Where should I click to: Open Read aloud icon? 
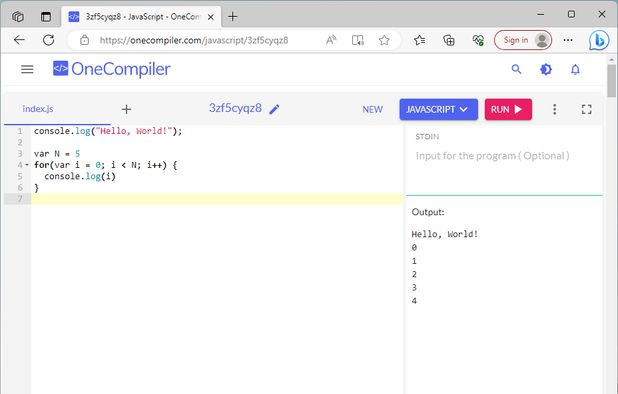[x=331, y=40]
